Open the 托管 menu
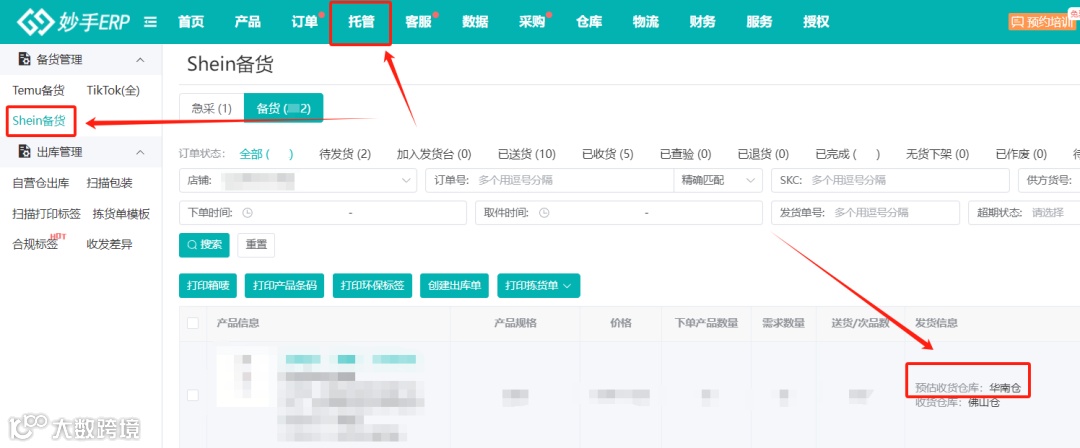 pyautogui.click(x=361, y=22)
